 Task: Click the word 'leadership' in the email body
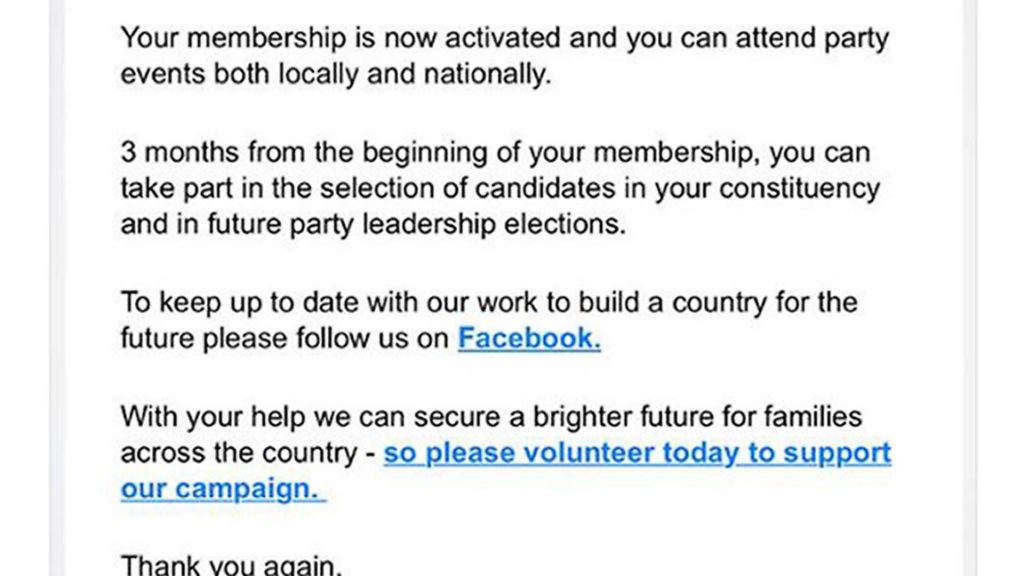pyautogui.click(x=429, y=224)
